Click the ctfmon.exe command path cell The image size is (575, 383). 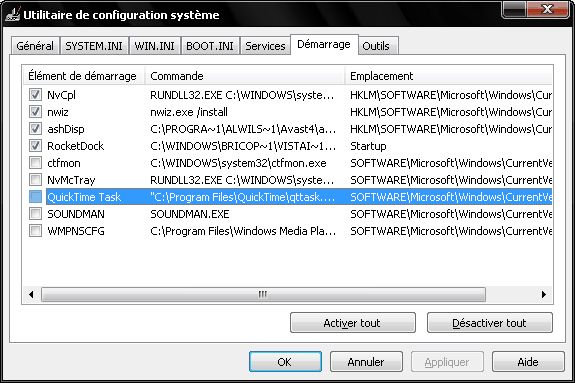tap(238, 163)
